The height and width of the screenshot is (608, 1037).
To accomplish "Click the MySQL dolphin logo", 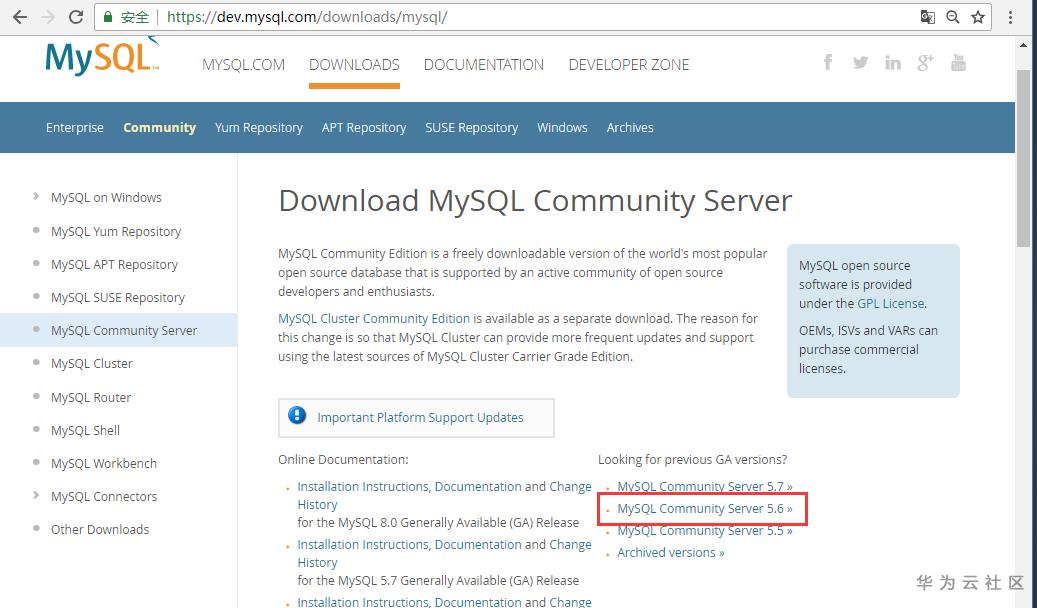I will coord(101,57).
